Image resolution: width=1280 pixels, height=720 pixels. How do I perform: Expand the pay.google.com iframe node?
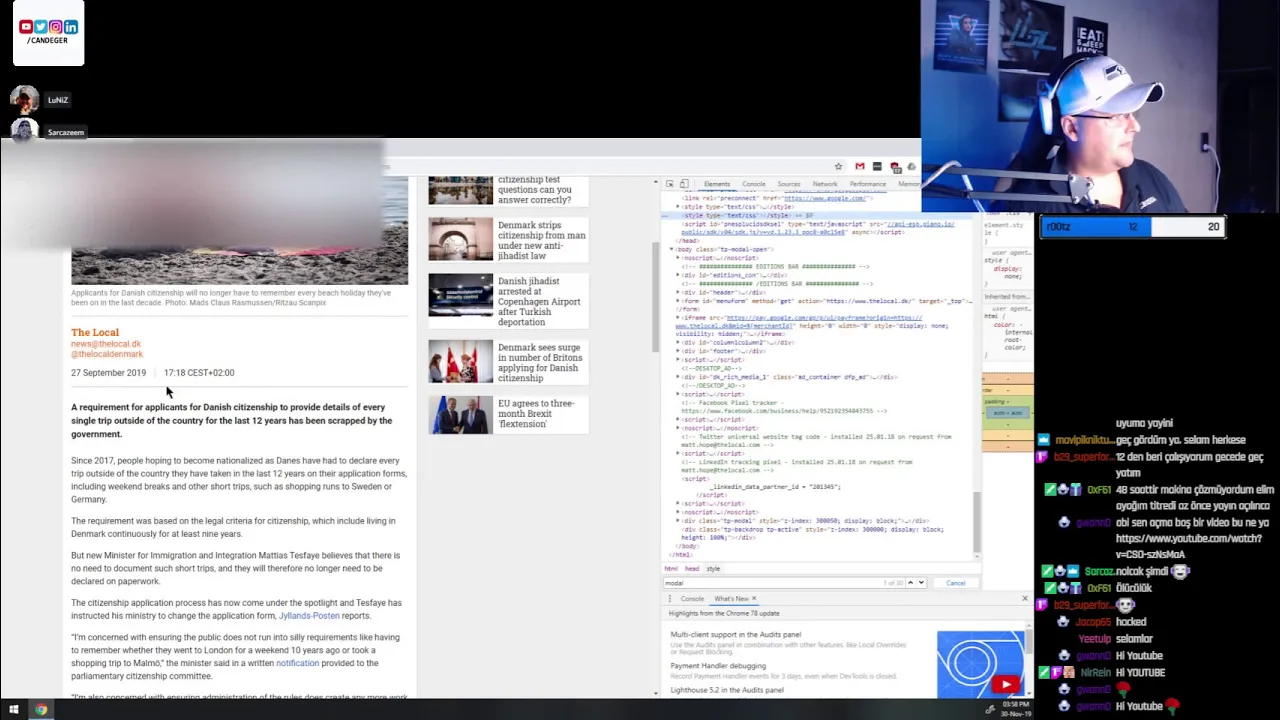point(678,317)
